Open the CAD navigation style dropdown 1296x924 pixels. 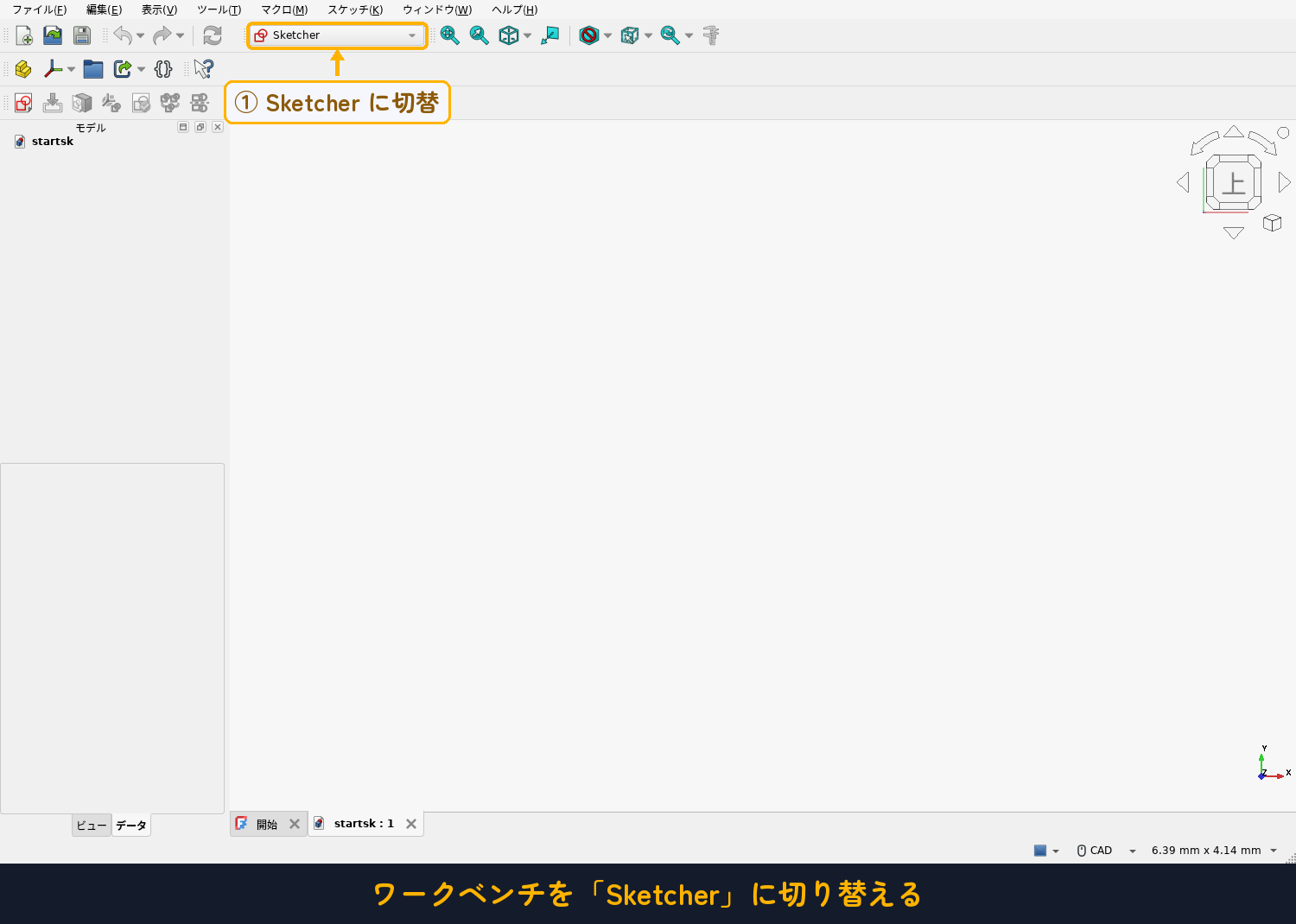tap(1107, 851)
